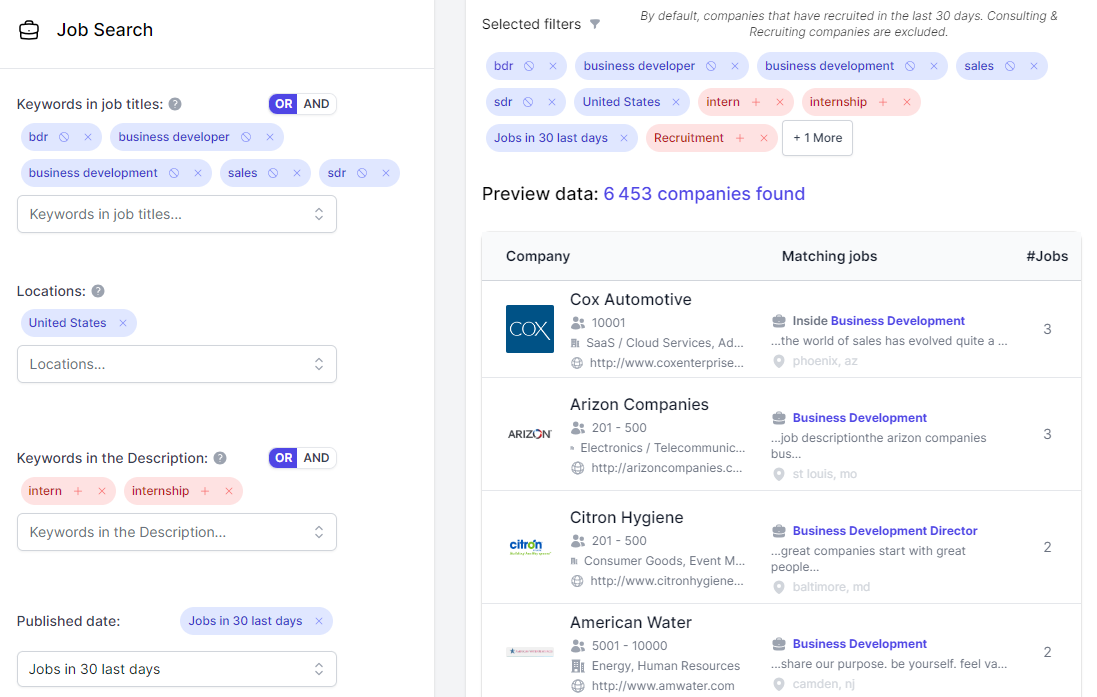Exclude 'business developer' in left panel
1097x697 pixels.
[246, 137]
